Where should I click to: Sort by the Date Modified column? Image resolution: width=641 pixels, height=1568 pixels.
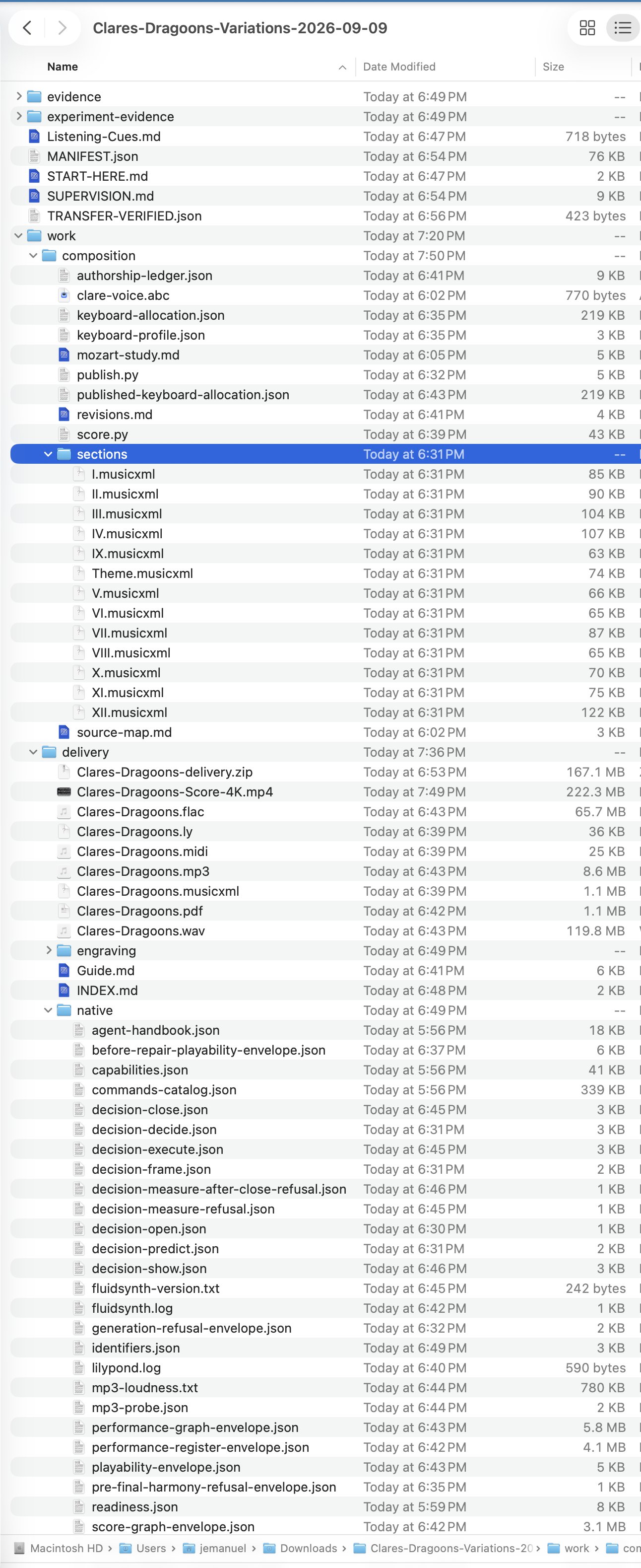[399, 67]
